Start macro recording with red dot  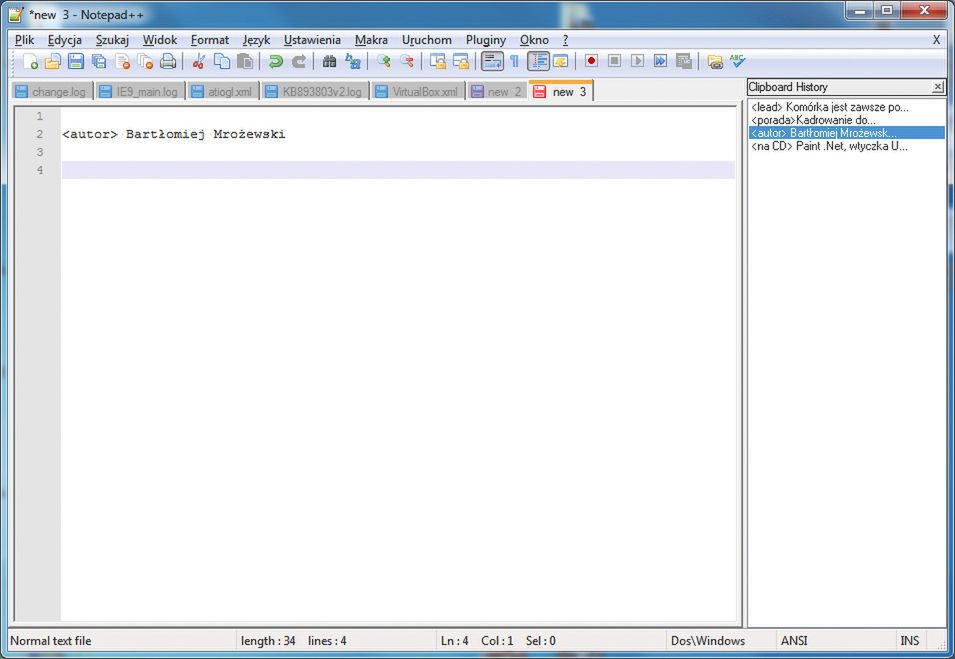point(591,61)
